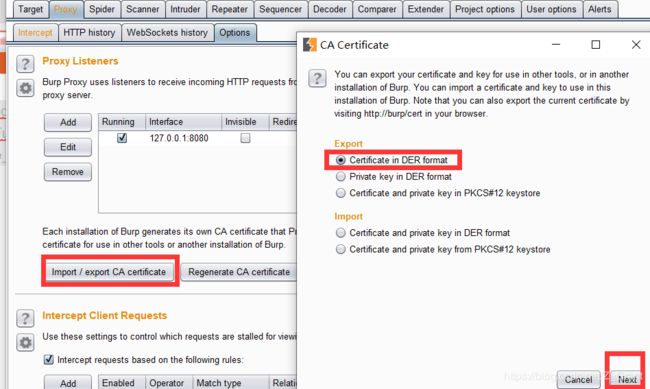Toggle Intercept requests based on rules checkbox
Screen dimensions: 650x389
coord(49,359)
